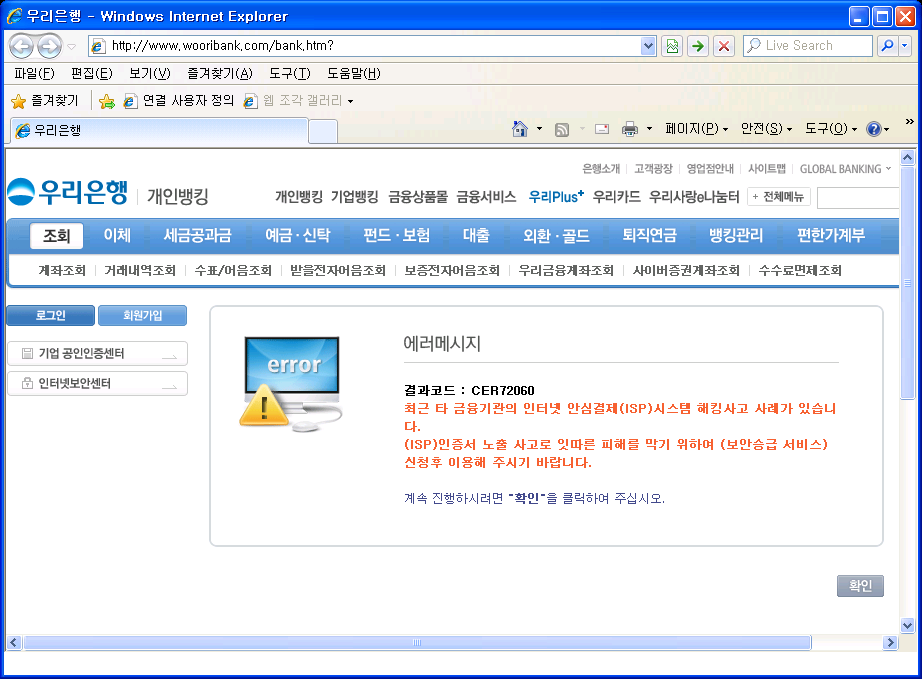Image resolution: width=922 pixels, height=679 pixels.
Task: Expand the GLOBAL BANKING dropdown
Action: [x=846, y=169]
